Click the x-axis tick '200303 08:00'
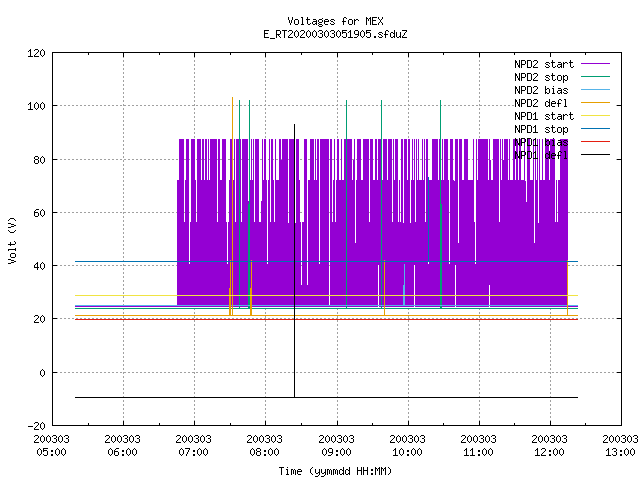This screenshot has width=640, height=480. point(264,446)
